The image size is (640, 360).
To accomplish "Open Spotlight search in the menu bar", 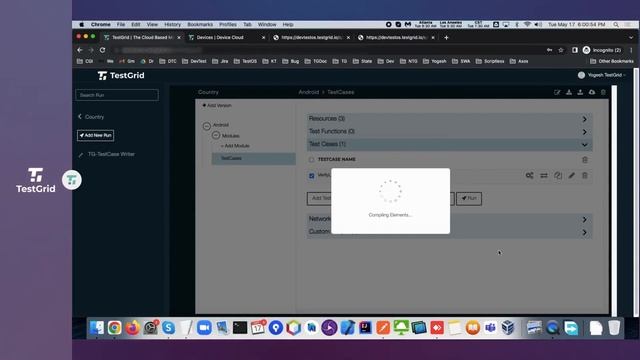I will (616, 24).
